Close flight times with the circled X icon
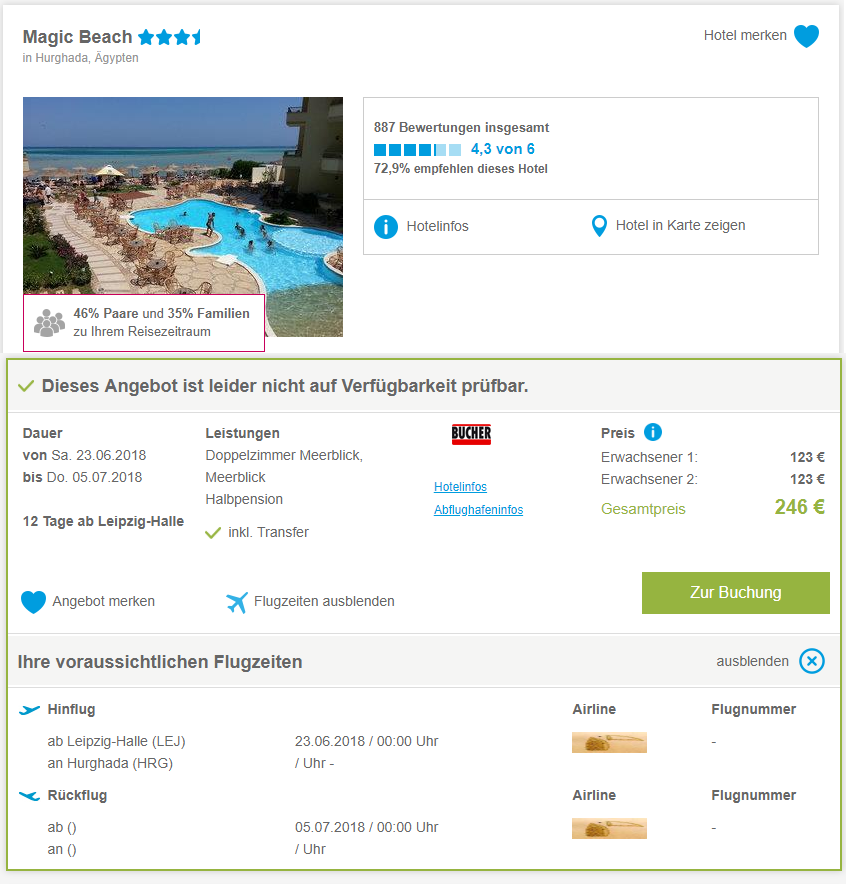The width and height of the screenshot is (847, 884). pyautogui.click(x=812, y=661)
